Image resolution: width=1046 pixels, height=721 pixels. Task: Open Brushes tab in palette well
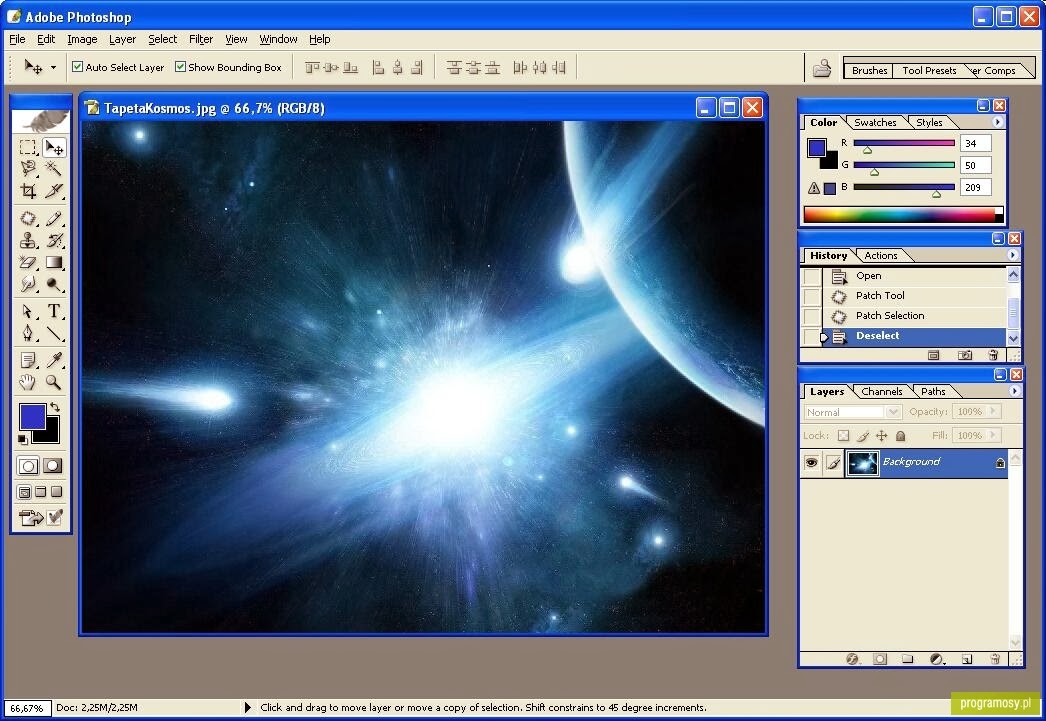point(869,70)
